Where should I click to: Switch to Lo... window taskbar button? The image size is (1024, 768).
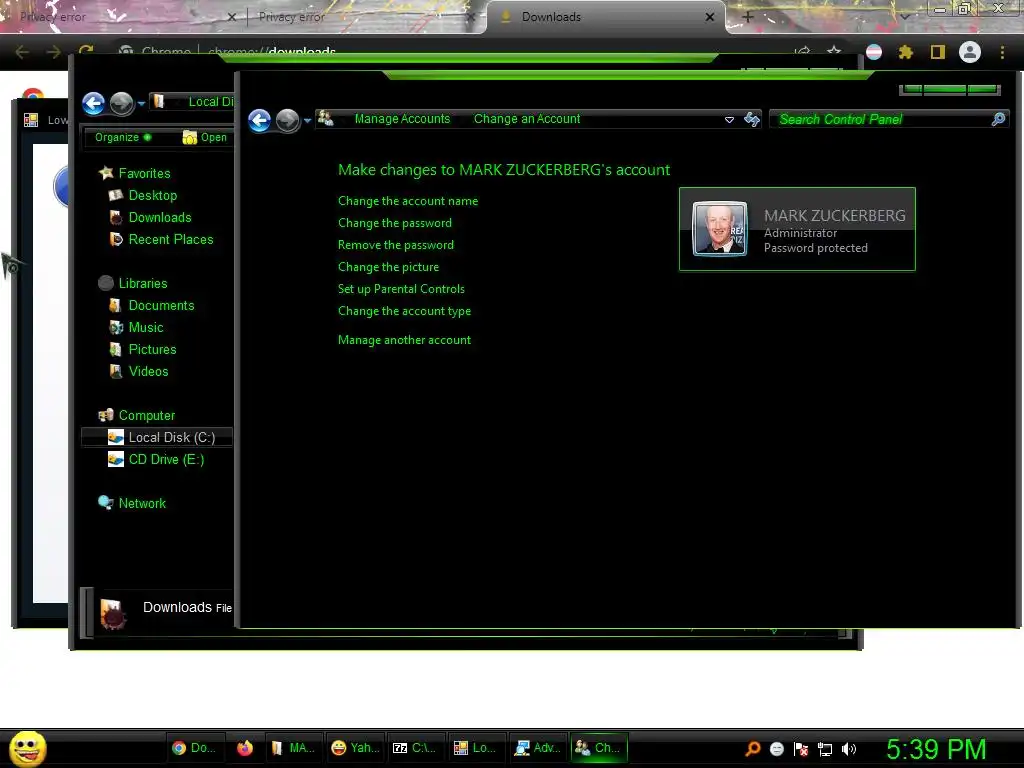[x=475, y=748]
